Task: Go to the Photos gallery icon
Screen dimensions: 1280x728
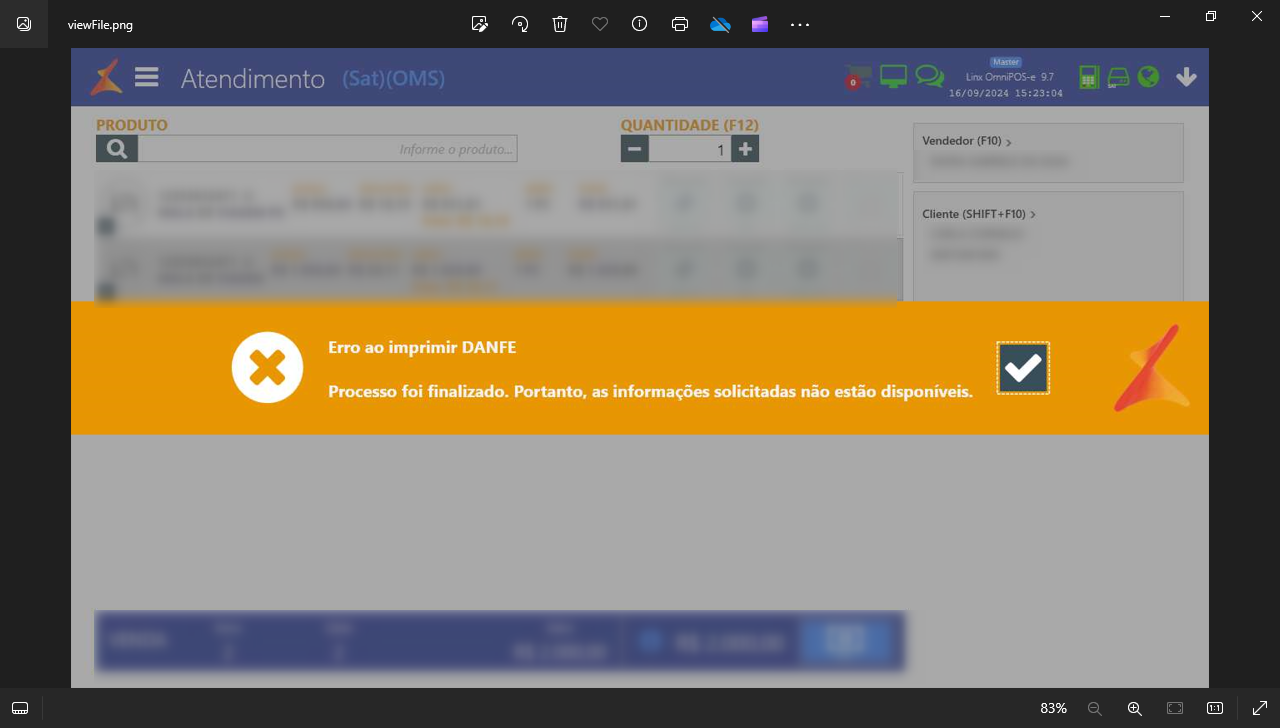Action: (x=24, y=24)
